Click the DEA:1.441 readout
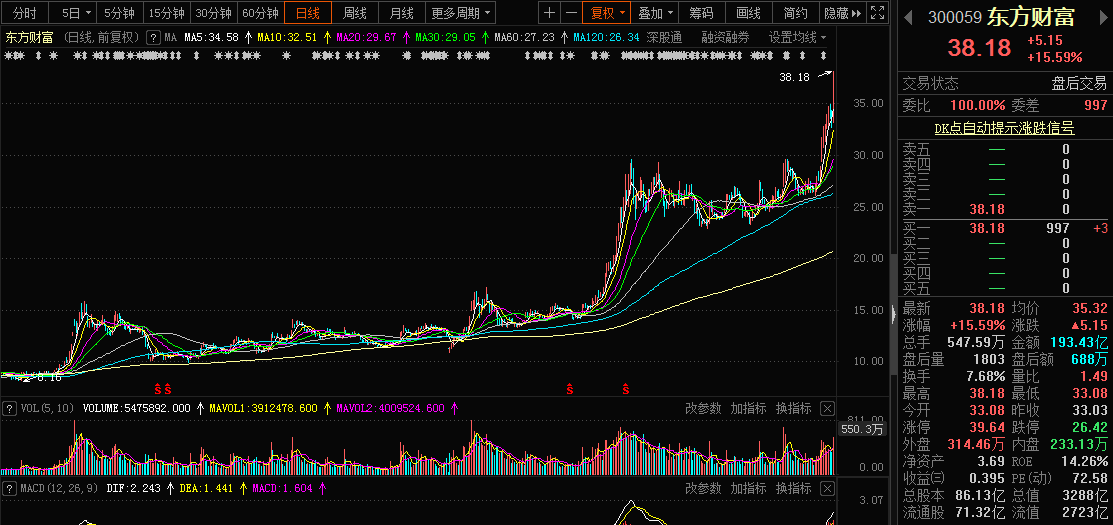 tap(206, 488)
